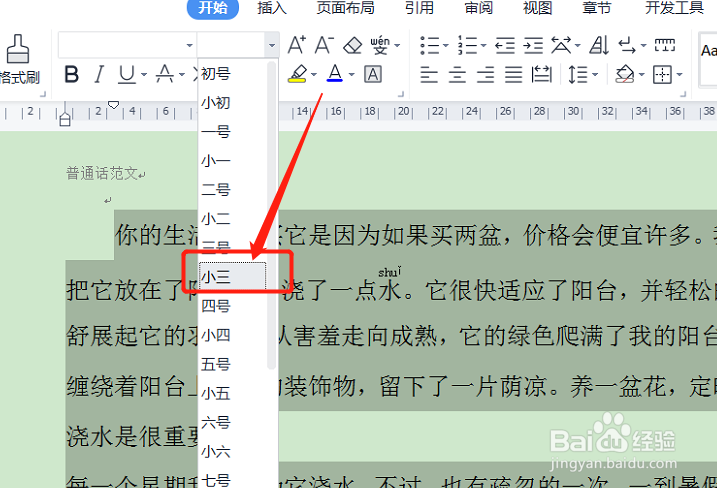Viewport: 717px width, 488px height.
Task: Open highlight color dropdown arrow
Action: click(x=314, y=75)
